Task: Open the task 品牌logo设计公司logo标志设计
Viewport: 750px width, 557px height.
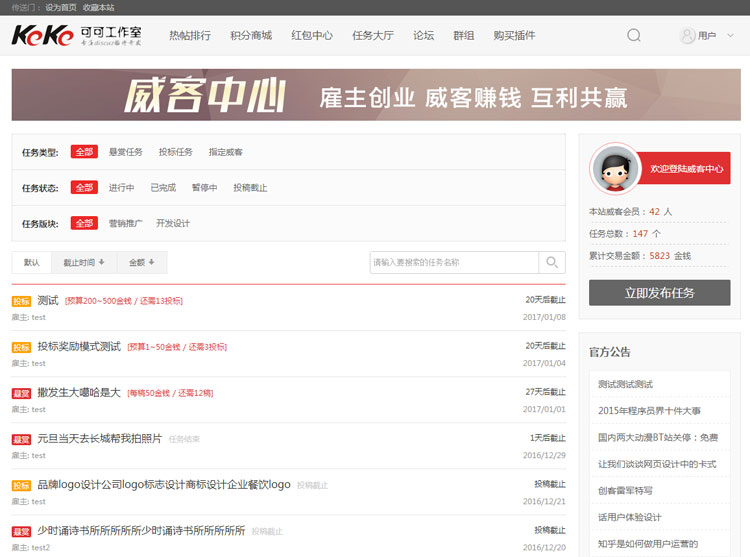Action: 164,484
